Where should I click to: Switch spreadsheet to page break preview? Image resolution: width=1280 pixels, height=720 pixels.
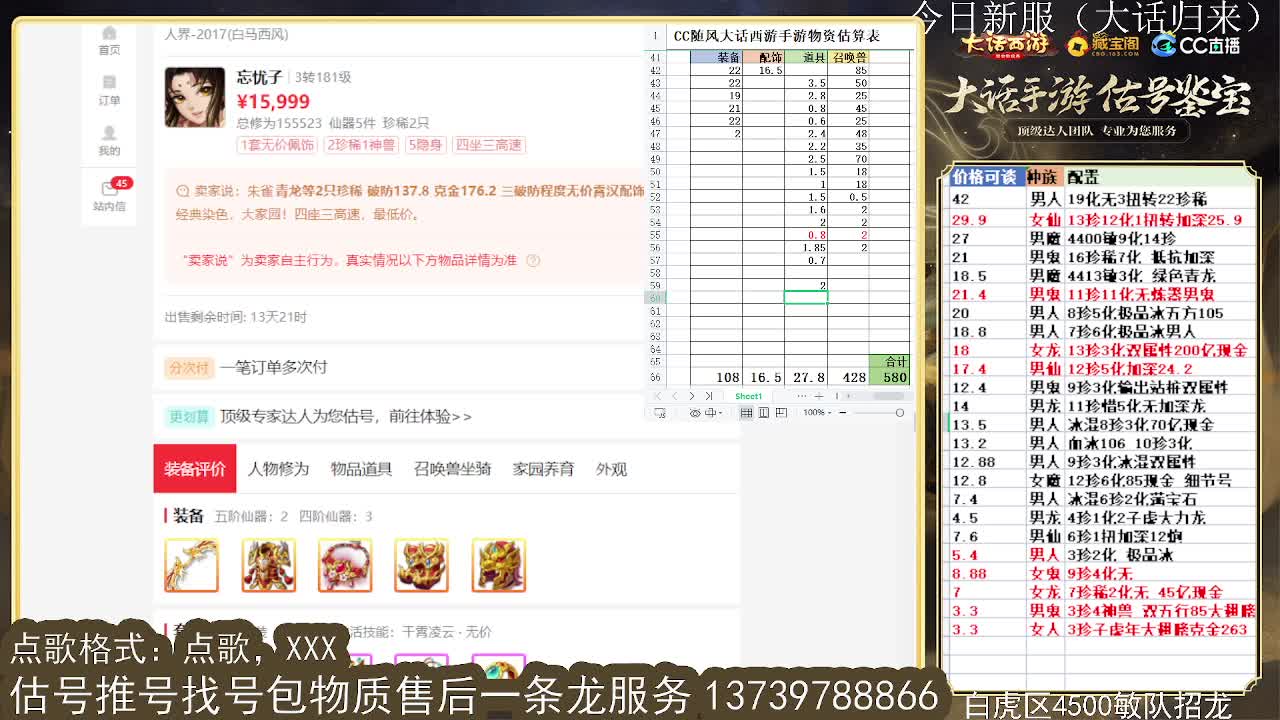tap(782, 413)
